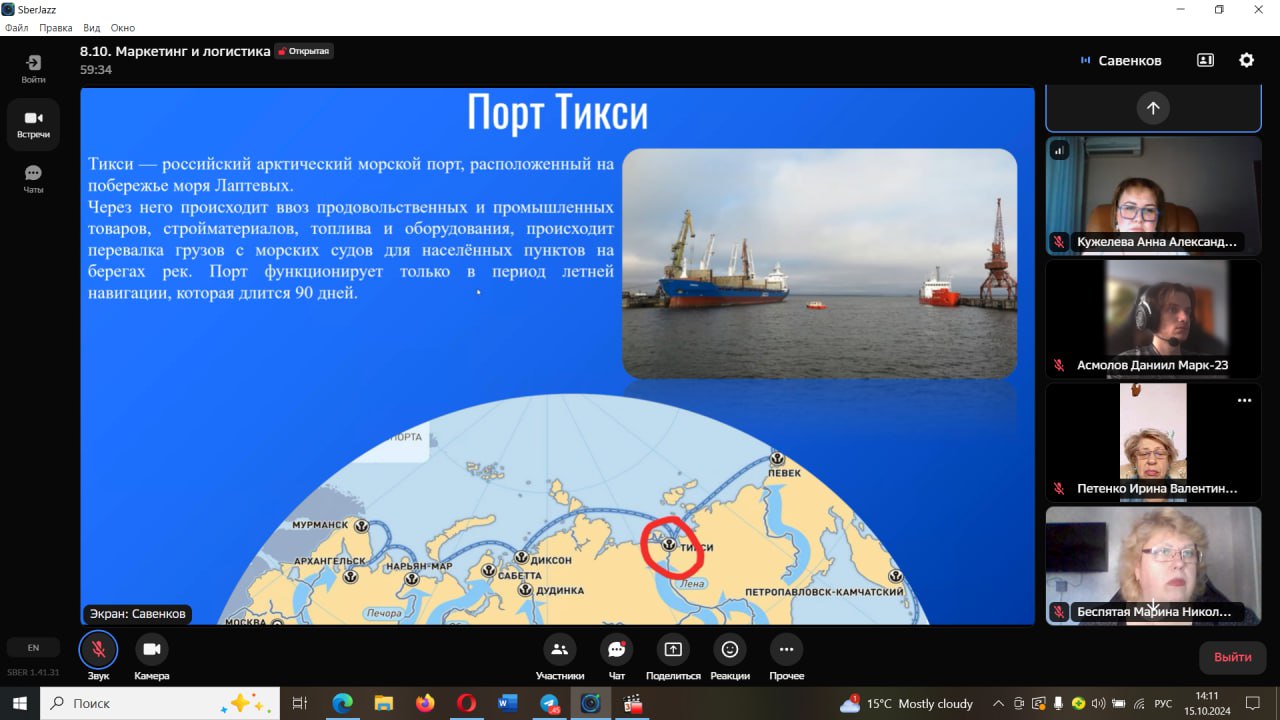1280x720 pixels.
Task: Click muted mic icon on Кужелева tile
Action: 1059,242
